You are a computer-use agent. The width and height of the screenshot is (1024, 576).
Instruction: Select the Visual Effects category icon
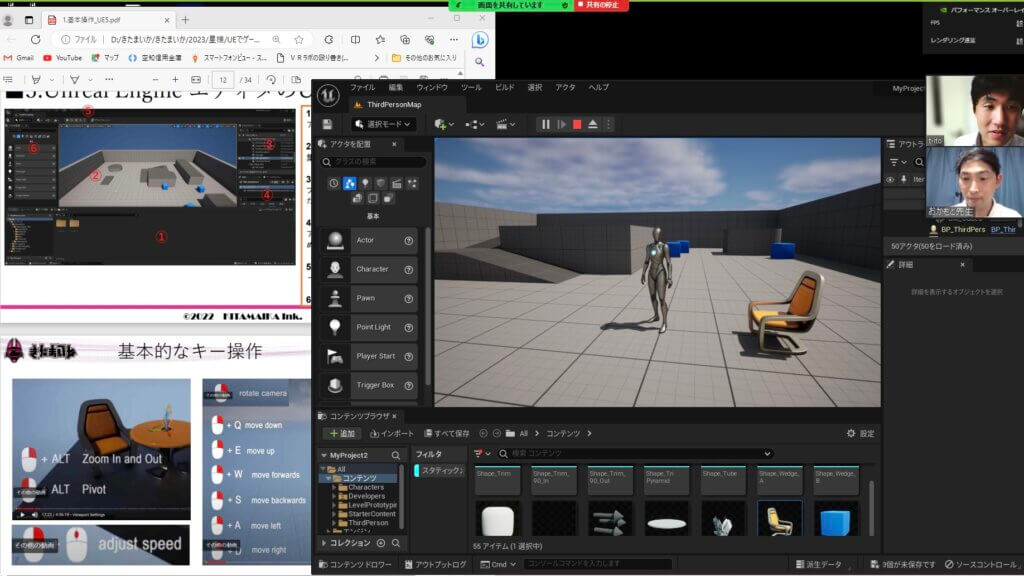tap(412, 184)
